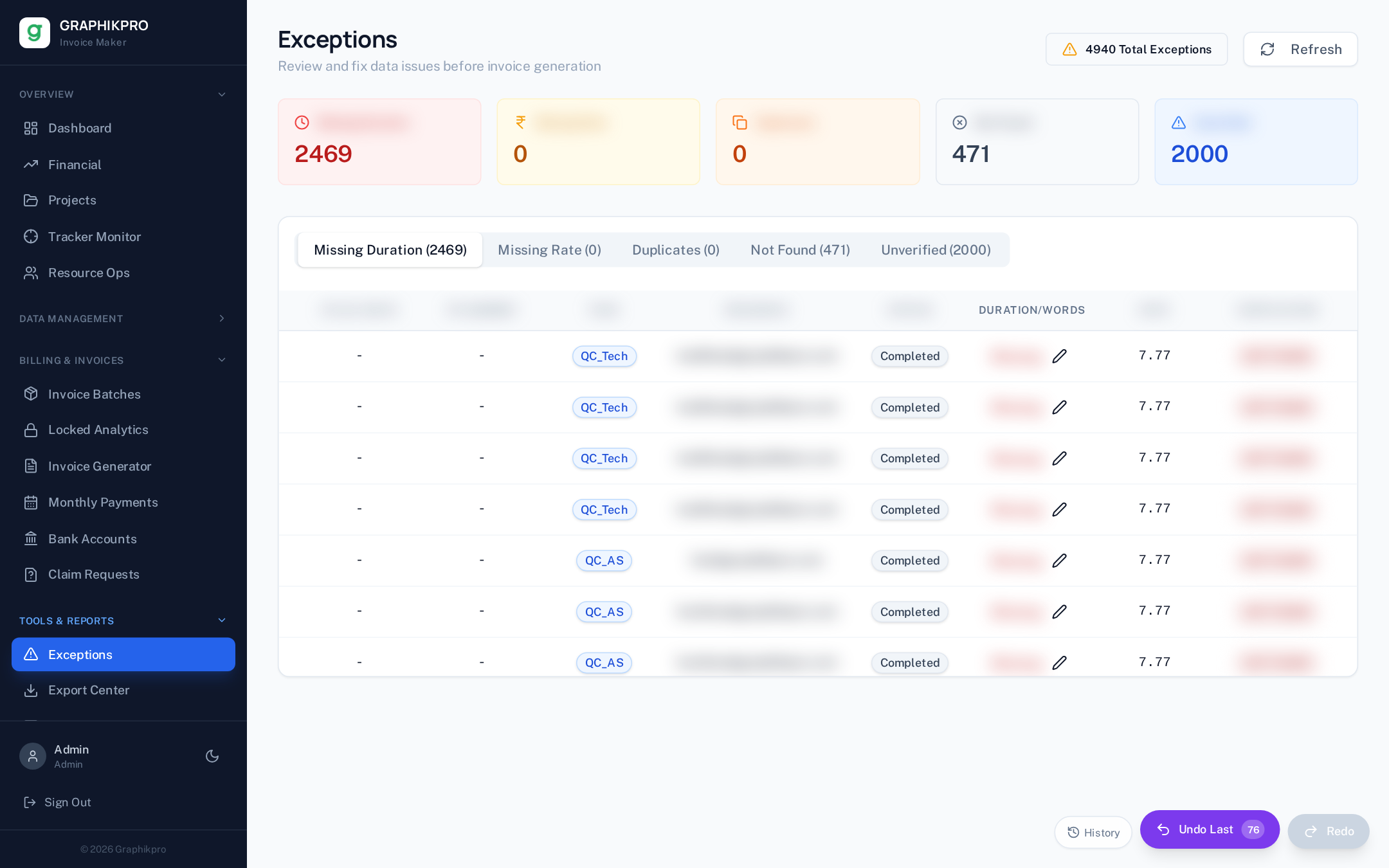Screen dimensions: 1389x868
Task: Click the Admin user avatar
Action: 33,756
